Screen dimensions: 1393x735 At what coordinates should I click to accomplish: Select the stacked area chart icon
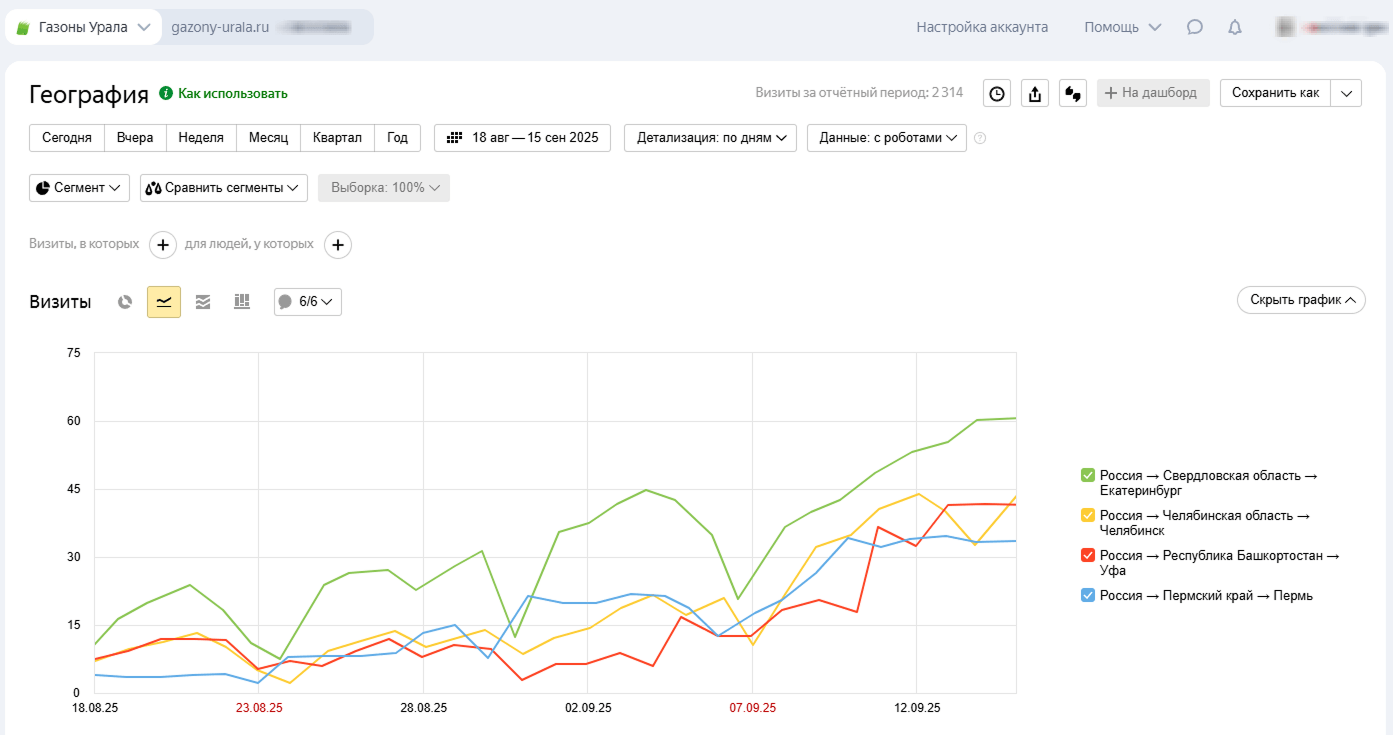[203, 301]
